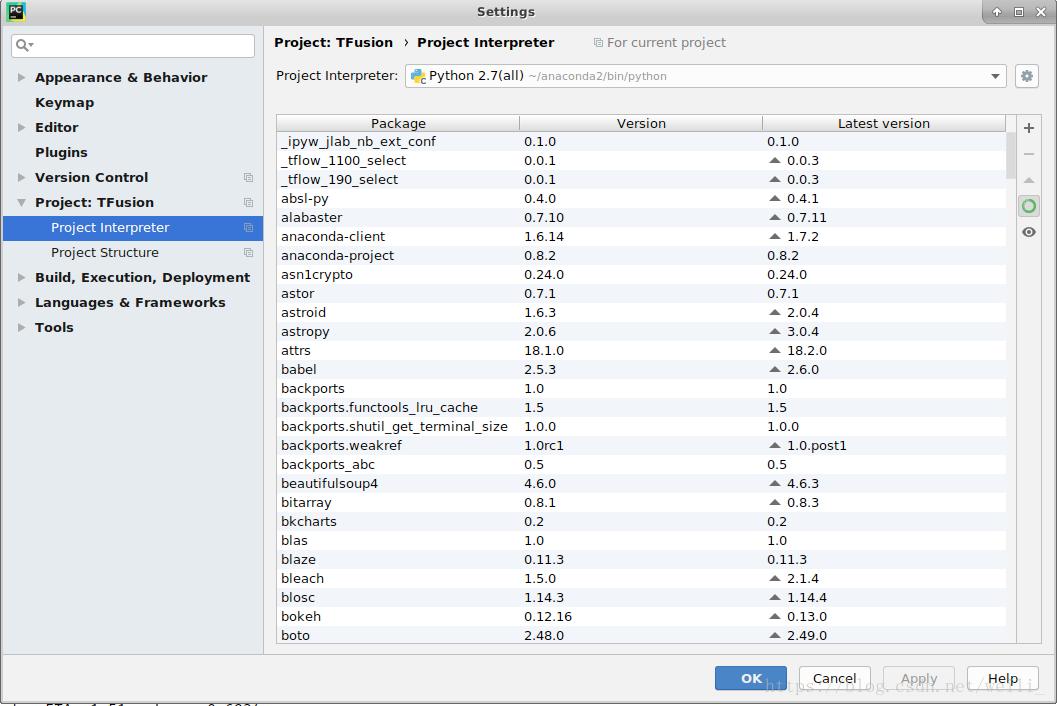Select the Plugins settings page
The width and height of the screenshot is (1057, 706).
coord(60,152)
